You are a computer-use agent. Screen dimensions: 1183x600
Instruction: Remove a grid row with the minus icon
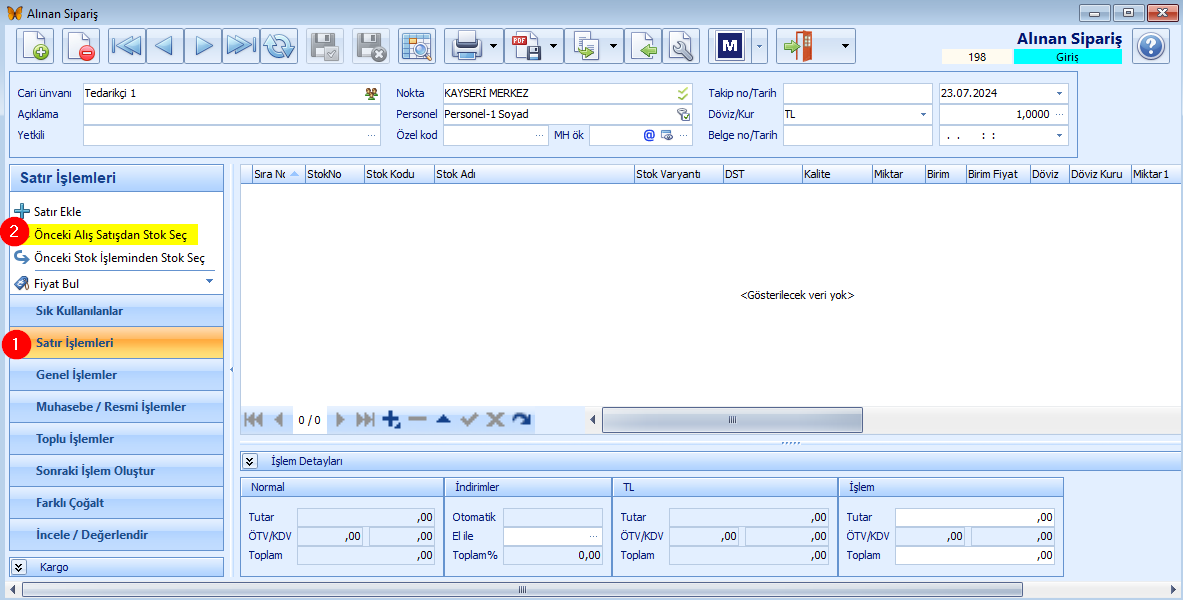pyautogui.click(x=417, y=420)
